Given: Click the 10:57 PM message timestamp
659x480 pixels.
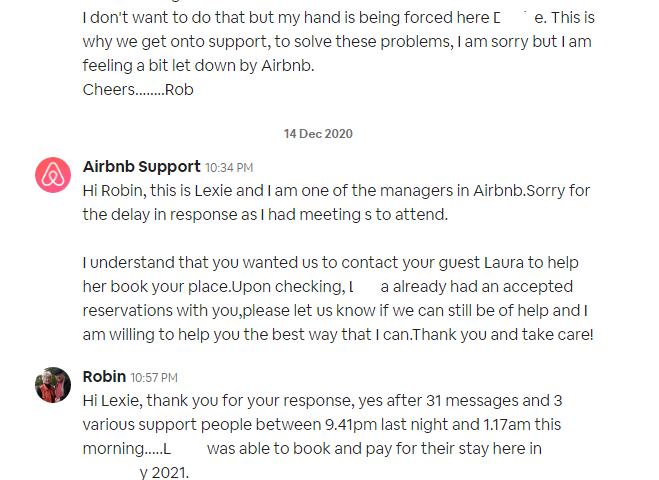Looking at the screenshot, I should coord(154,377).
